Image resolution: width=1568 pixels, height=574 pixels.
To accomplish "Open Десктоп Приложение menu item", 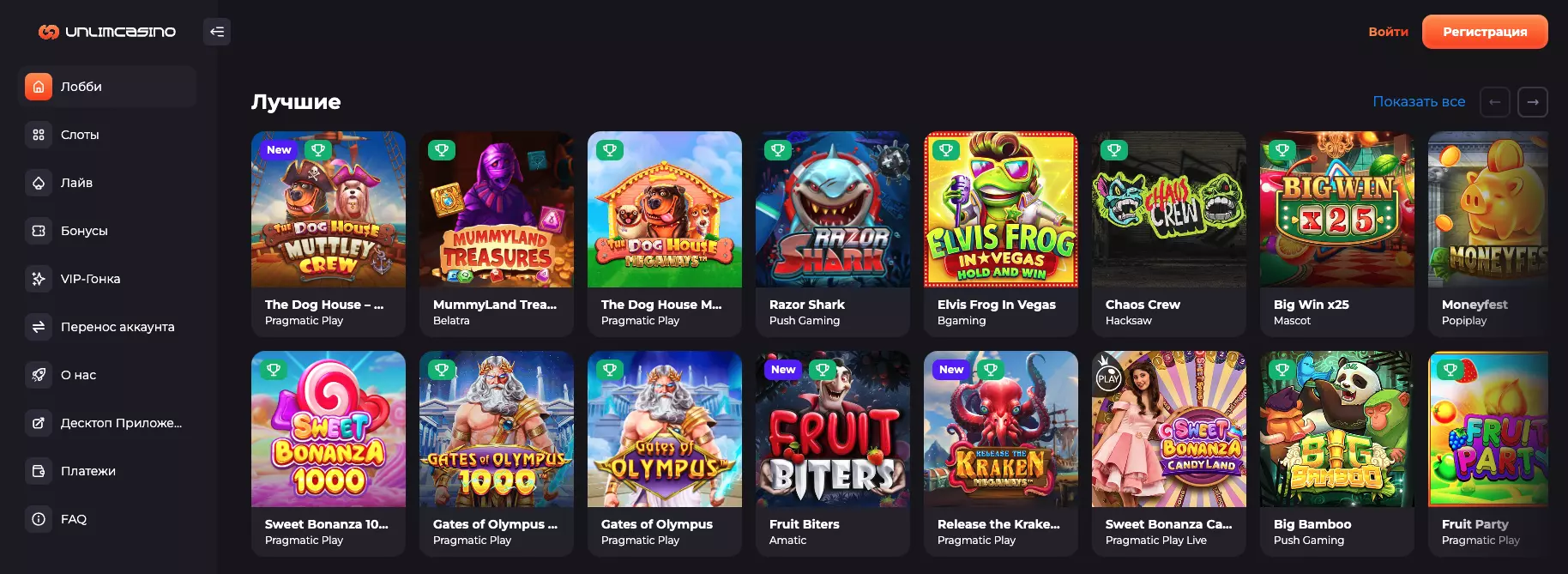I will 120,423.
